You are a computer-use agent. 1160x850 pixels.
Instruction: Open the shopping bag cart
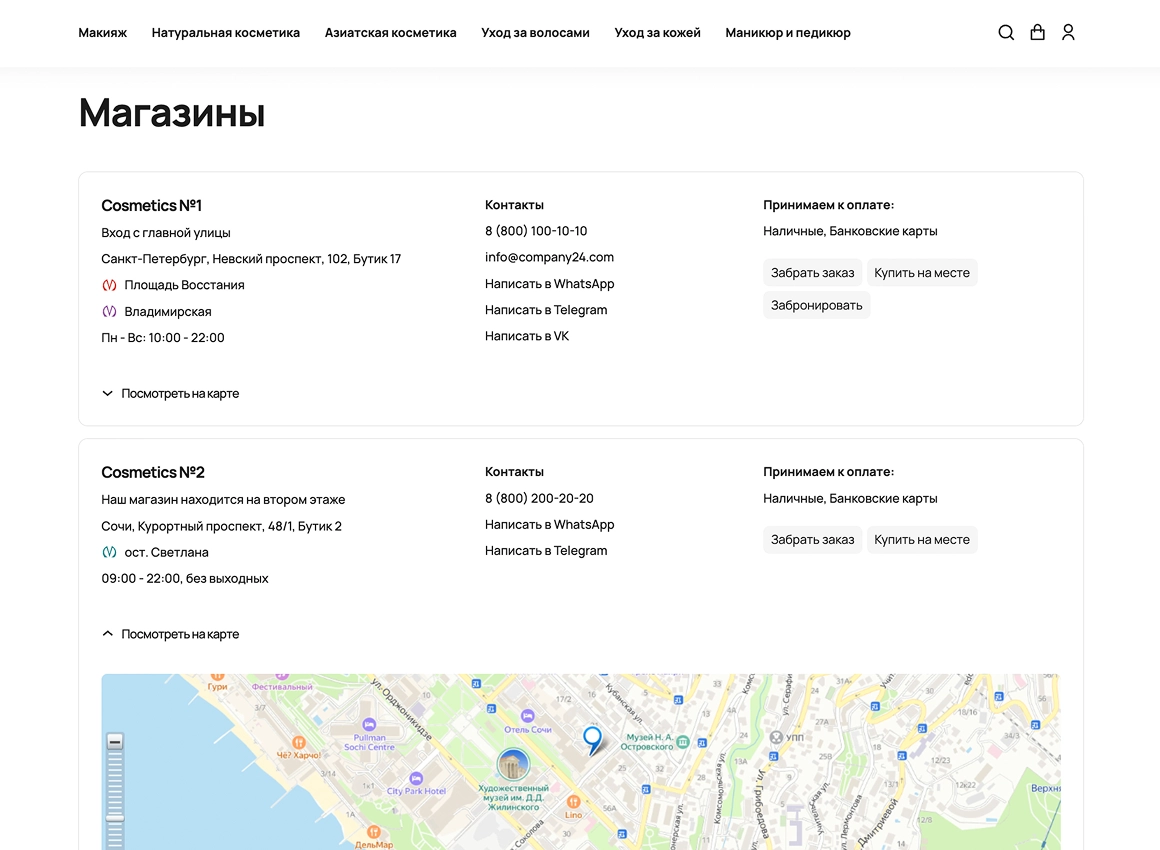tap(1037, 33)
